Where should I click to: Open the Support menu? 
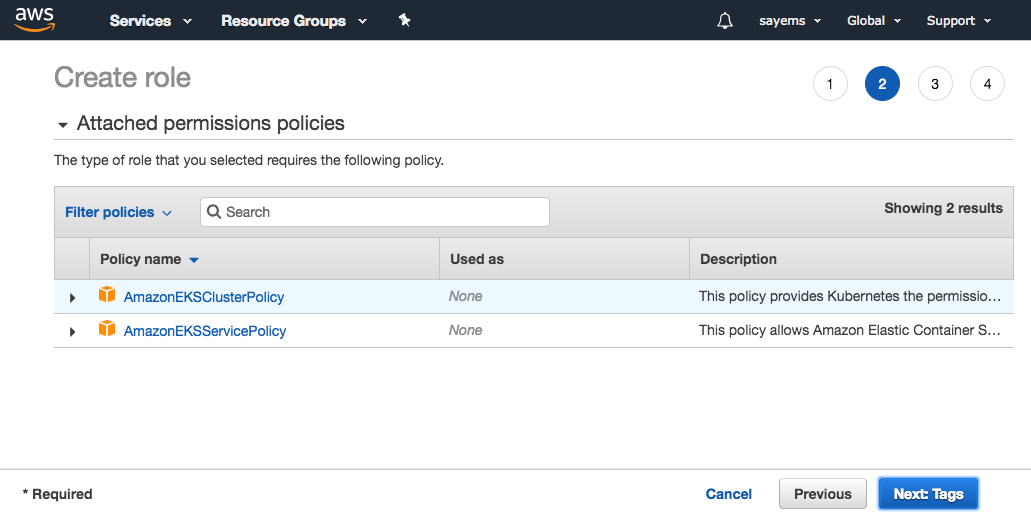tap(958, 20)
